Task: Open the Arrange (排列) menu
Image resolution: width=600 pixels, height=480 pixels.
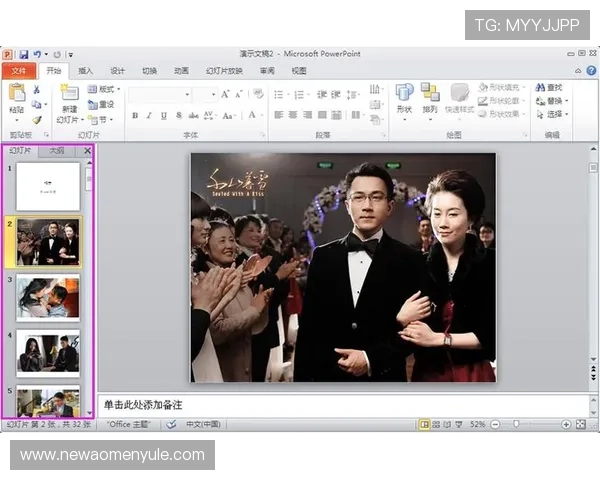Action: pyautogui.click(x=430, y=101)
